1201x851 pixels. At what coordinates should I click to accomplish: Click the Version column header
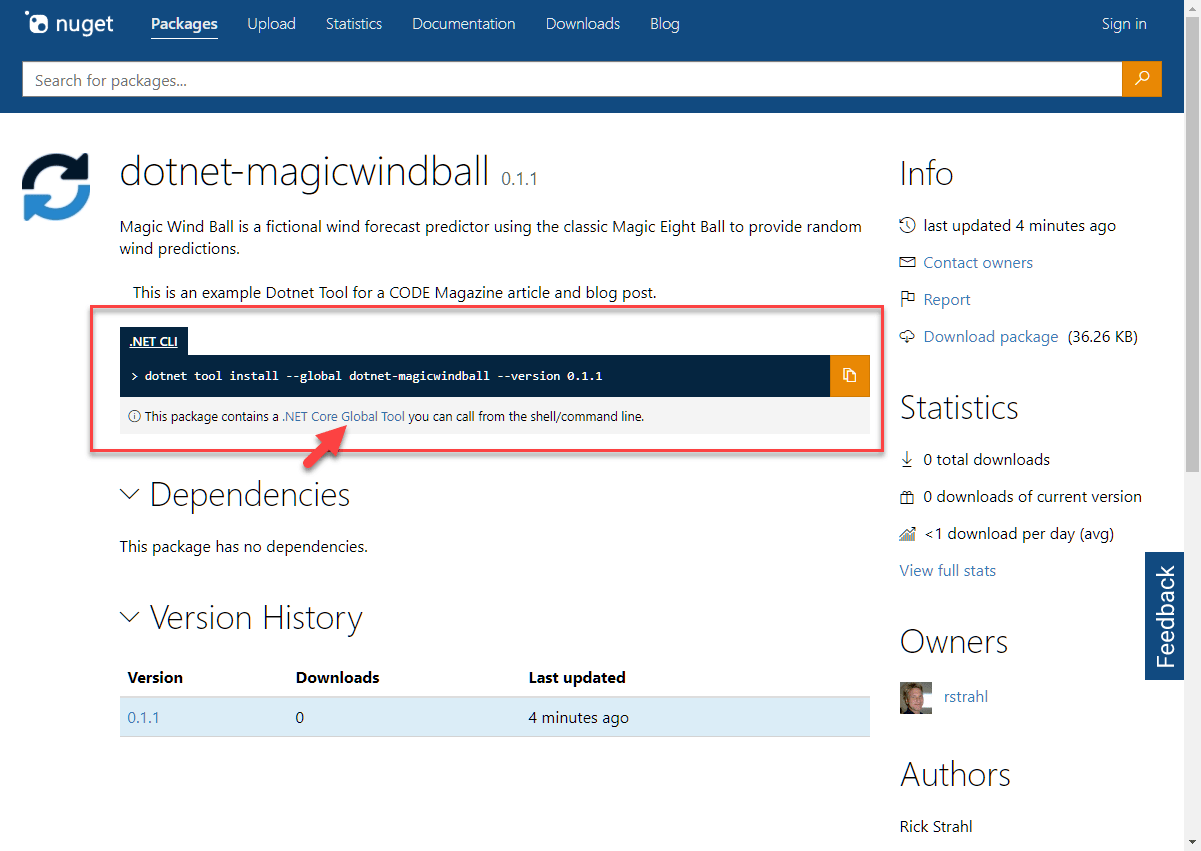tap(155, 677)
